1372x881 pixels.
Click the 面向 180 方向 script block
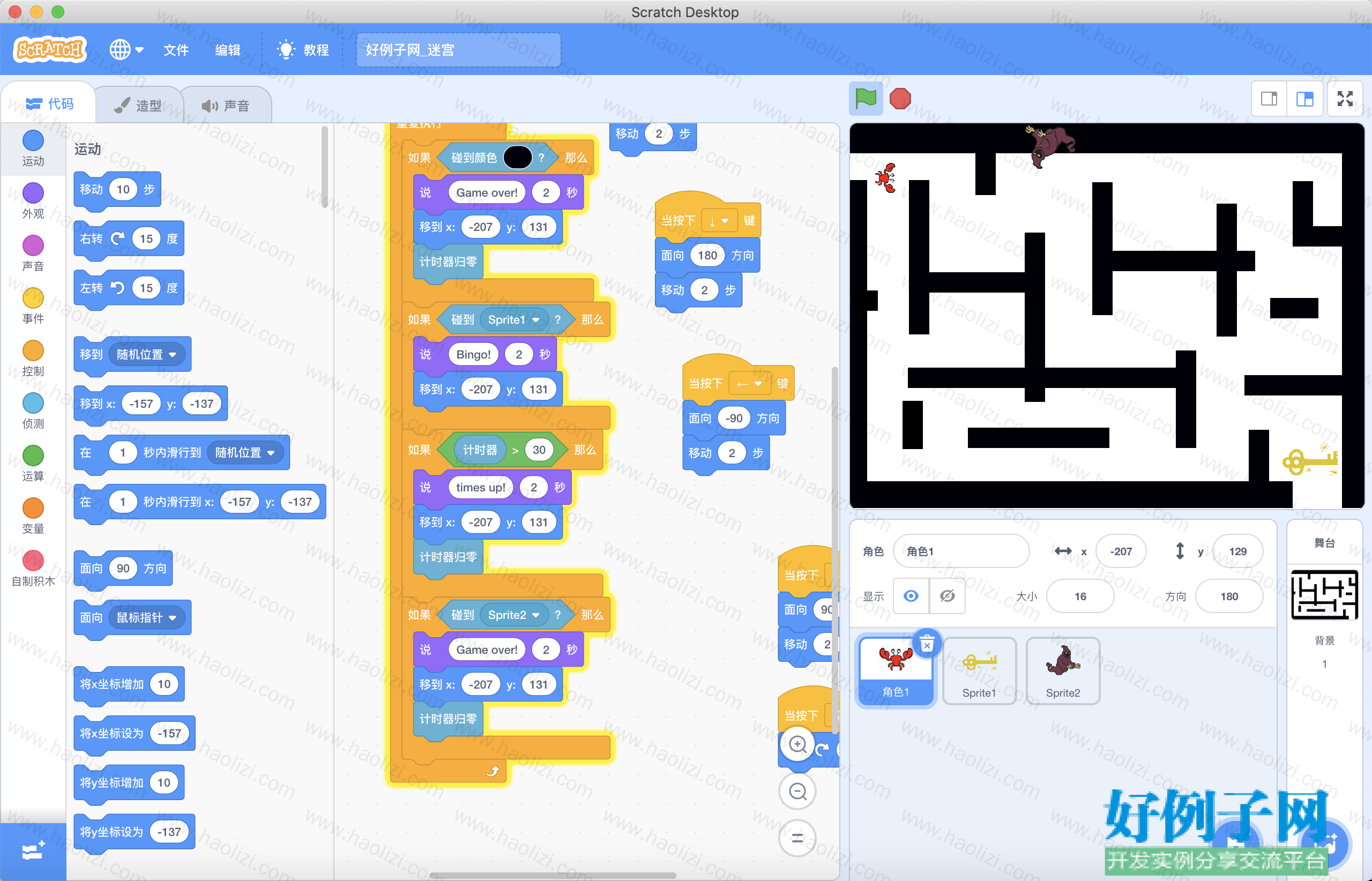707,256
